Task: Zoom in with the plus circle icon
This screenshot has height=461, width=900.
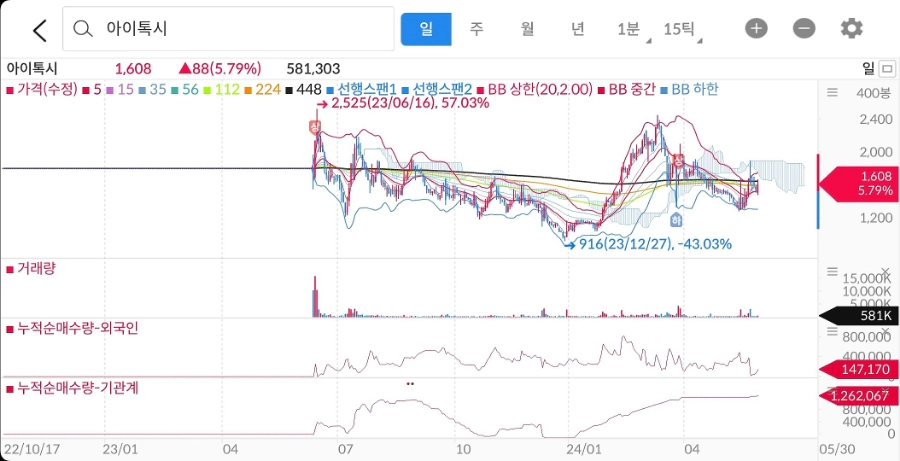Action: (756, 29)
